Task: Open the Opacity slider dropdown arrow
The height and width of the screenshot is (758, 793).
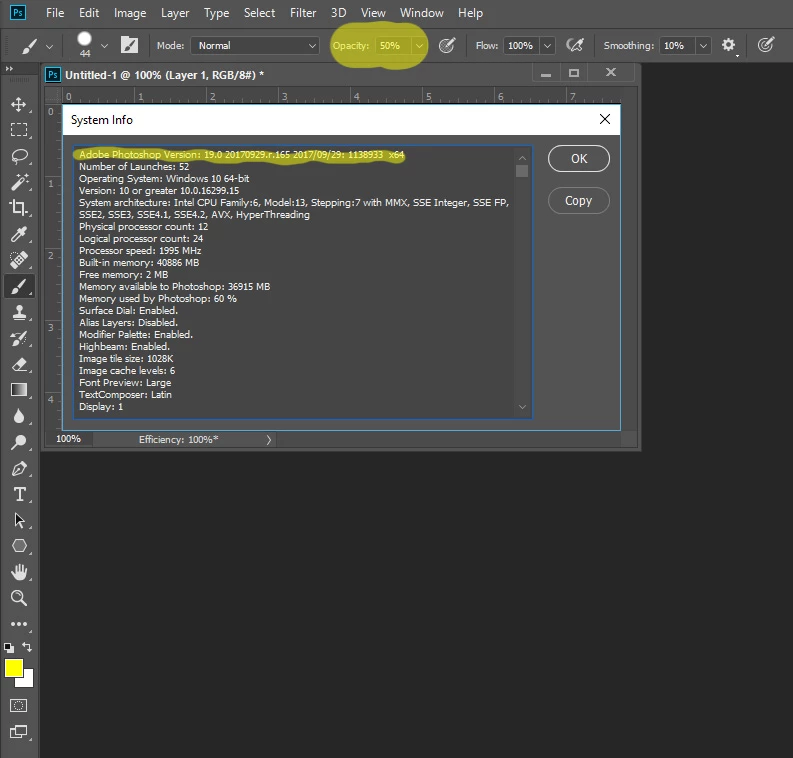Action: pyautogui.click(x=419, y=46)
